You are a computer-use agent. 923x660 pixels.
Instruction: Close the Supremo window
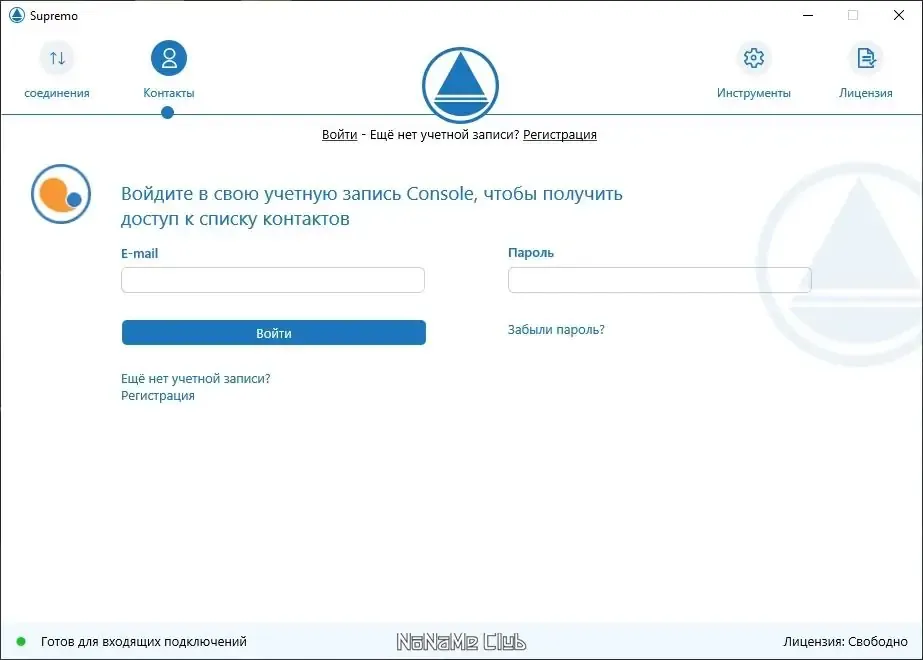coord(899,15)
